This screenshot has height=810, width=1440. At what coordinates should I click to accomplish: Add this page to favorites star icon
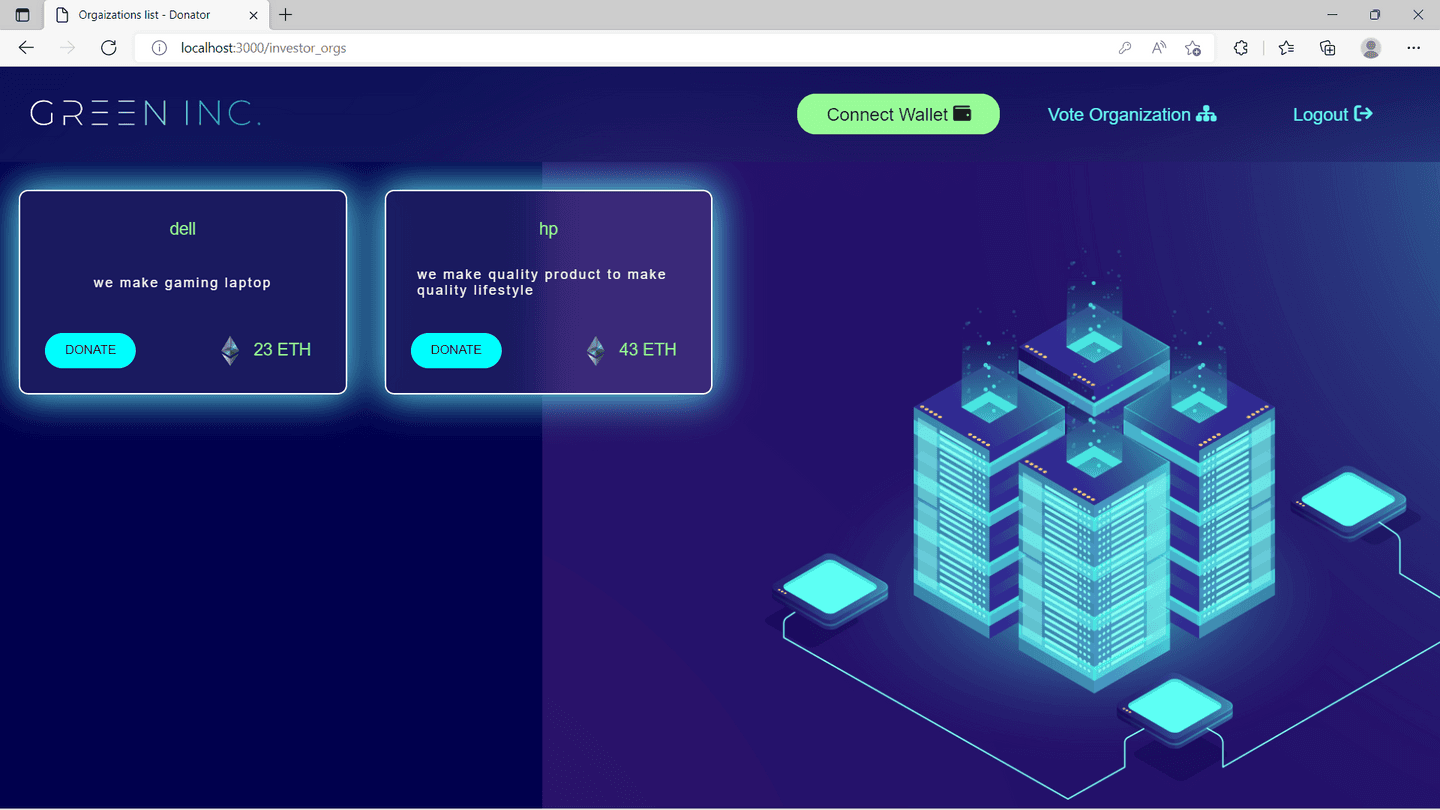pos(1193,47)
